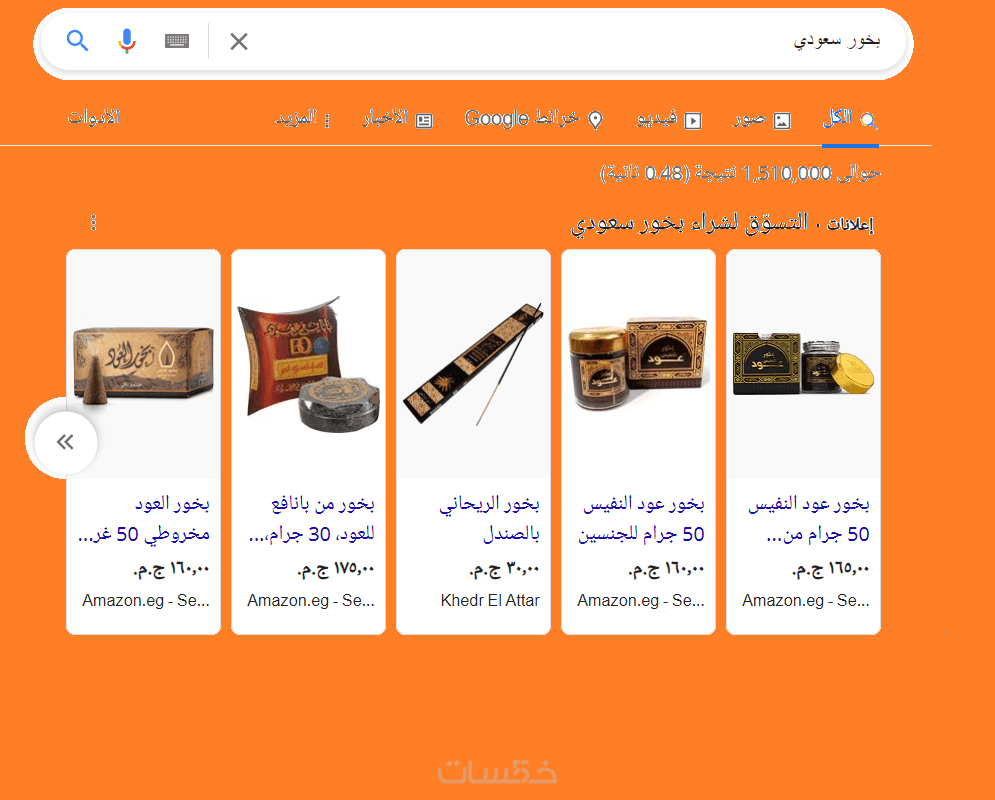Click title بخور الريحاني بالصندل
Image resolution: width=995 pixels, height=800 pixels.
coord(489,519)
